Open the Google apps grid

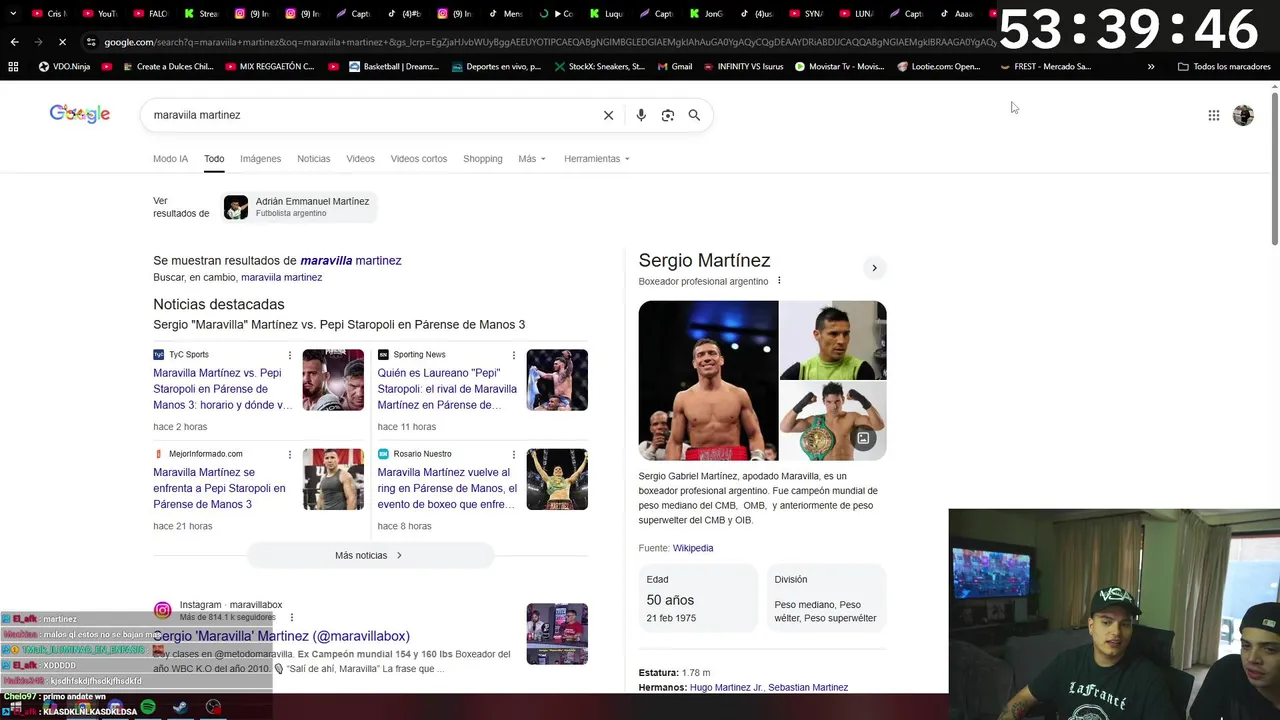click(x=1214, y=115)
